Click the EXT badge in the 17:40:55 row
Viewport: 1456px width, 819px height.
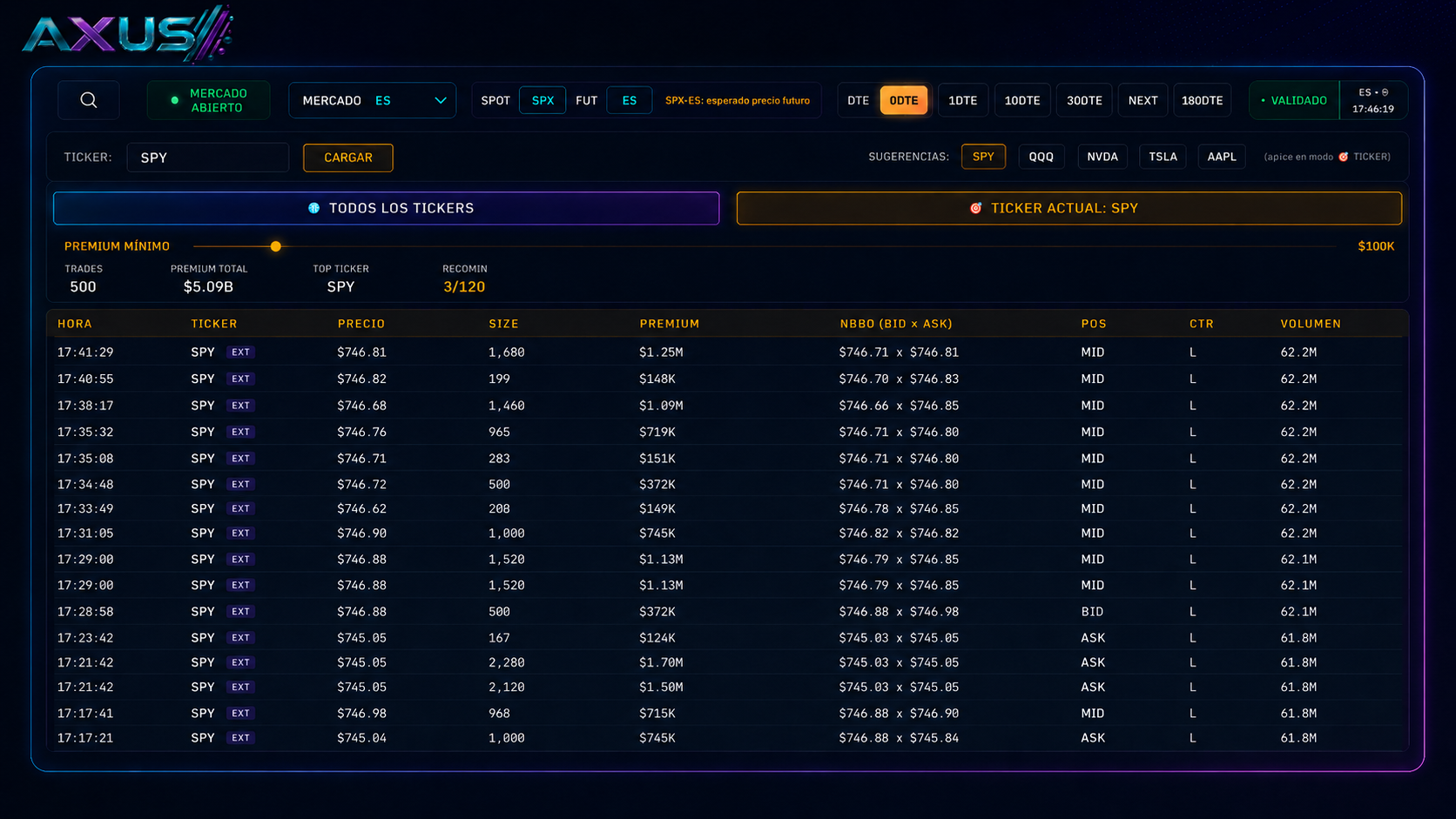240,379
